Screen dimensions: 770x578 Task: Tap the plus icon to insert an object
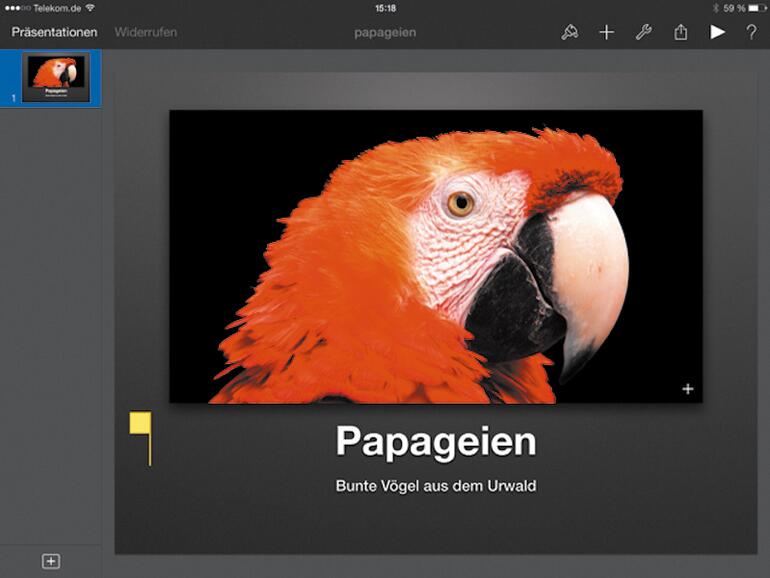tap(606, 32)
